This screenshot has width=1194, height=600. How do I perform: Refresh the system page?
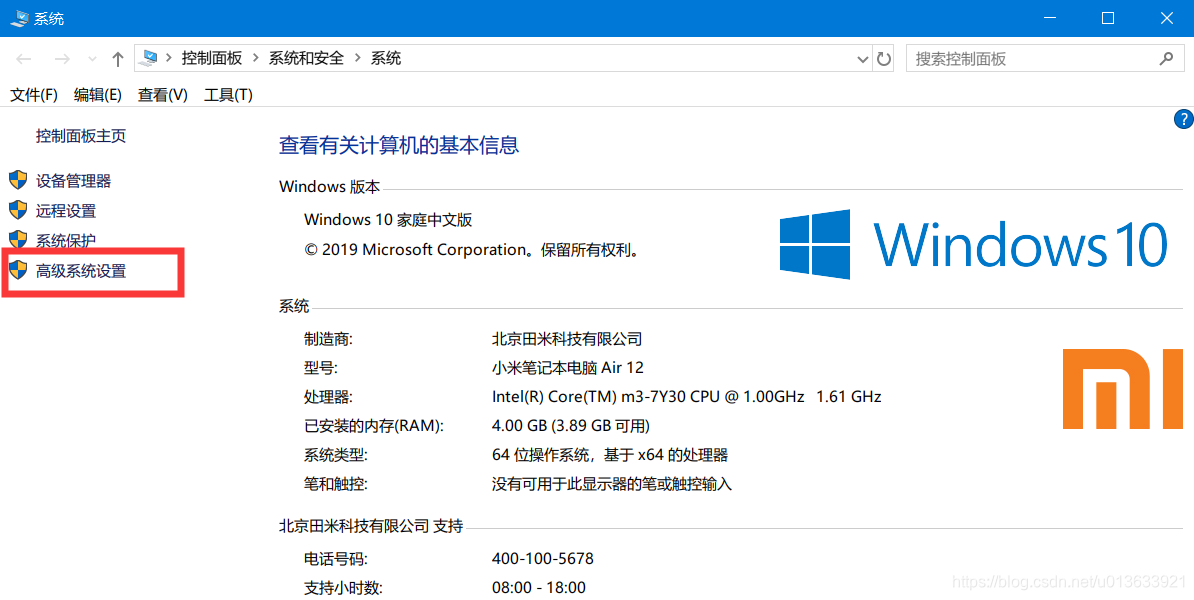(883, 59)
